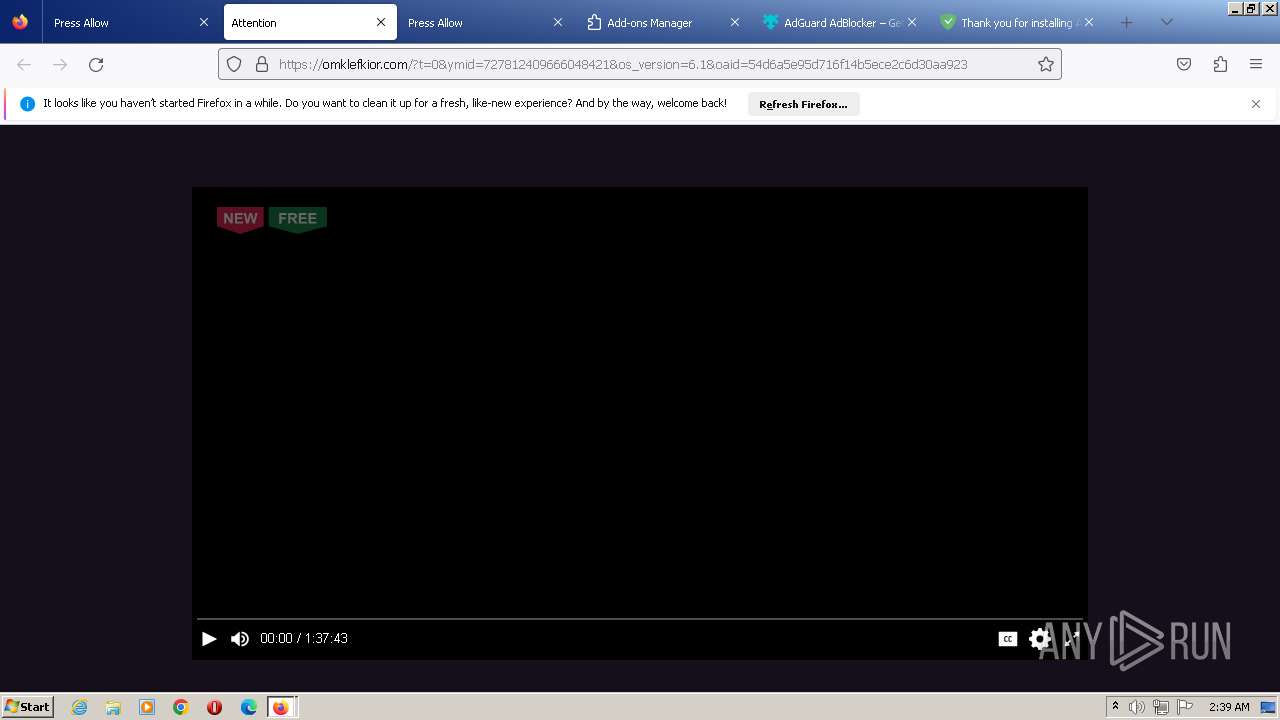
Task: Open the tracking protection shield icon
Action: tap(234, 64)
